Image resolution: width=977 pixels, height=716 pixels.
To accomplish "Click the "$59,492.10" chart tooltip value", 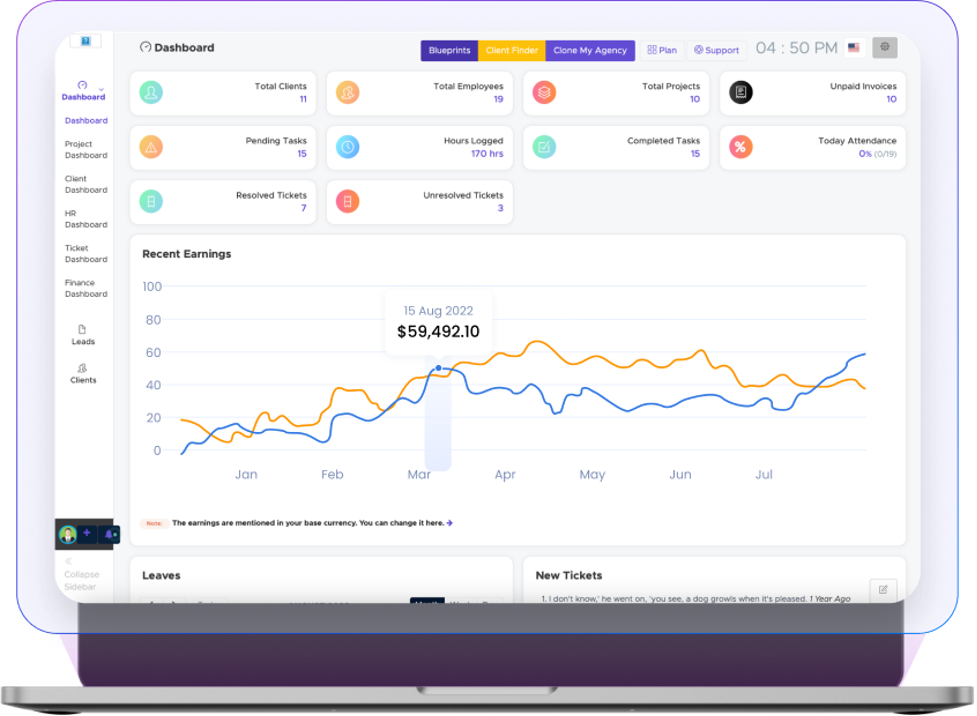I will coord(439,332).
